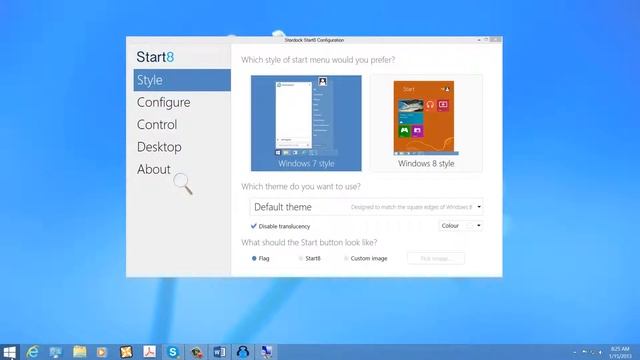Select the Style section
Image resolution: width=640 pixels, height=360 pixels.
coord(182,80)
